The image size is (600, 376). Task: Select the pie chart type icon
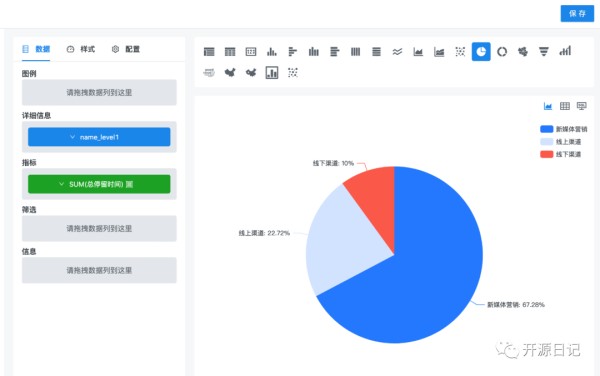tap(481, 52)
